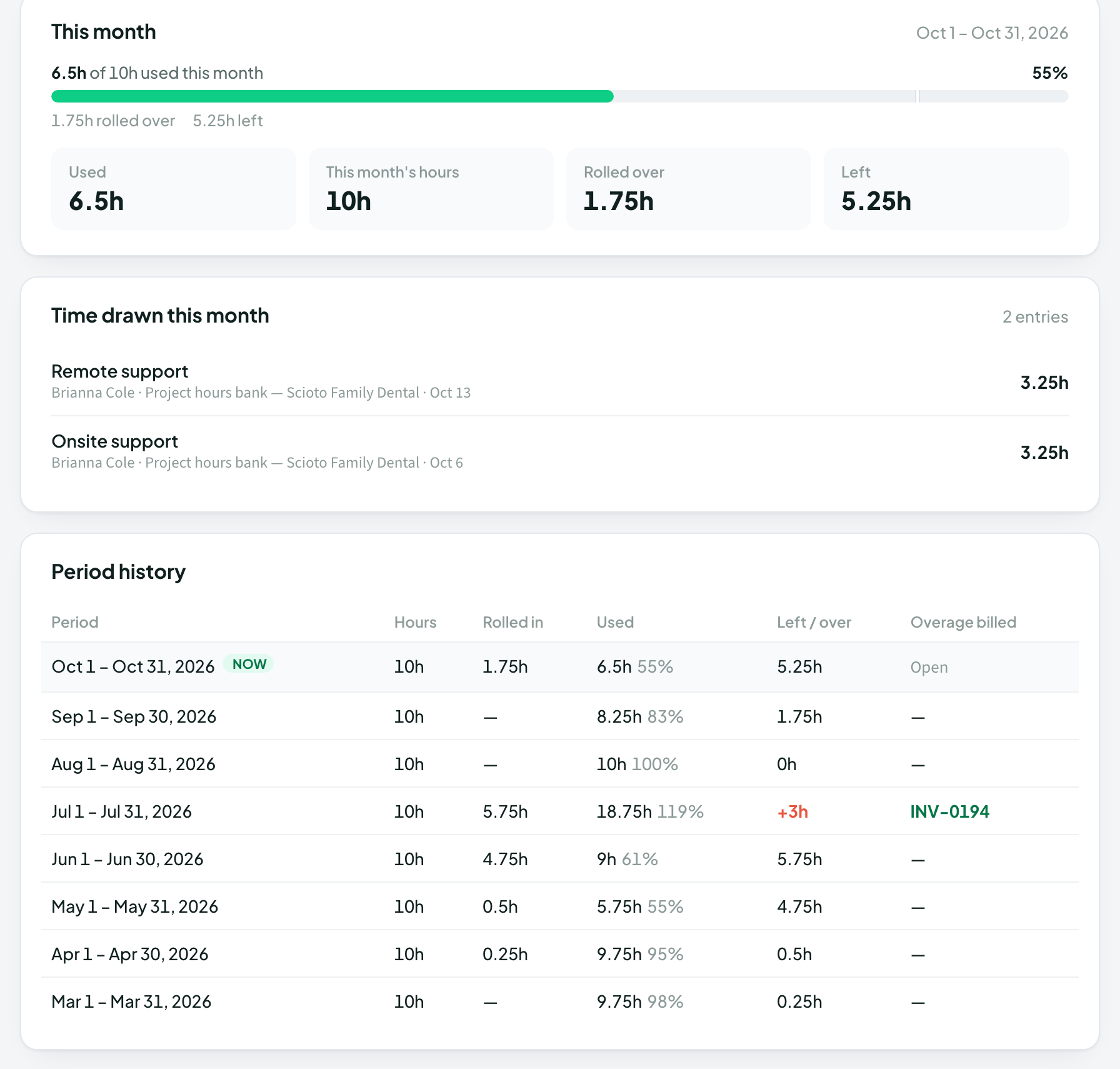Click the Period history heading
Image resolution: width=1120 pixels, height=1069 pixels.
coord(119,572)
